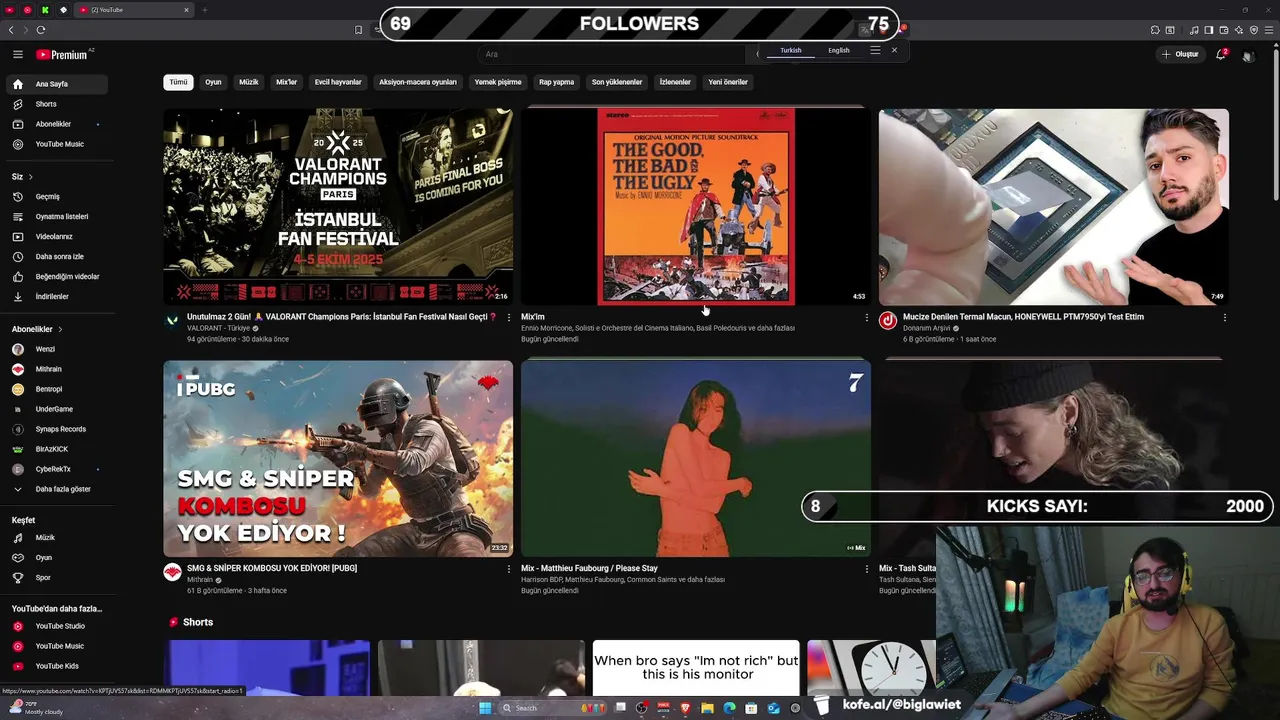Select Aksiyon-macera oyunları chip
This screenshot has height=720, width=1280.
tap(418, 82)
